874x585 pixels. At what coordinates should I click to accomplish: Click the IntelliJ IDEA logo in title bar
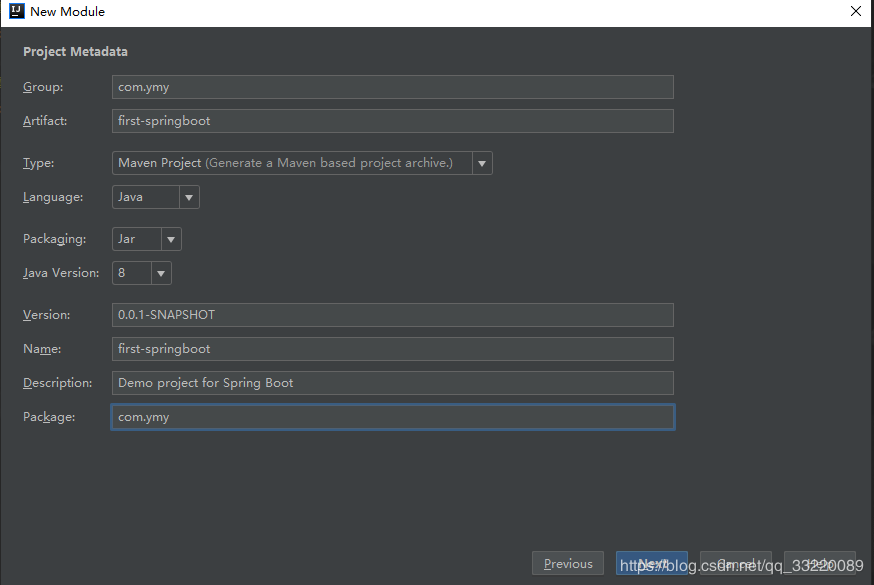tap(17, 11)
